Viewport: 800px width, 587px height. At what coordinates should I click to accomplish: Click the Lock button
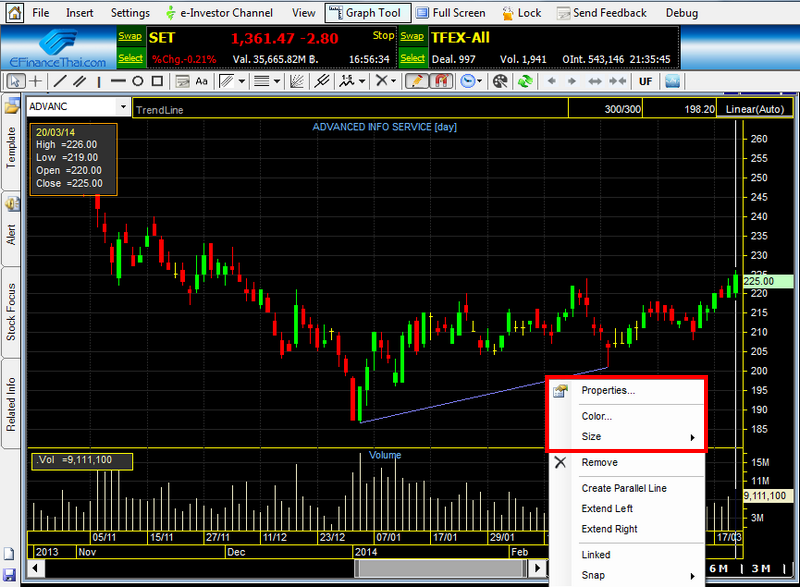[x=521, y=13]
